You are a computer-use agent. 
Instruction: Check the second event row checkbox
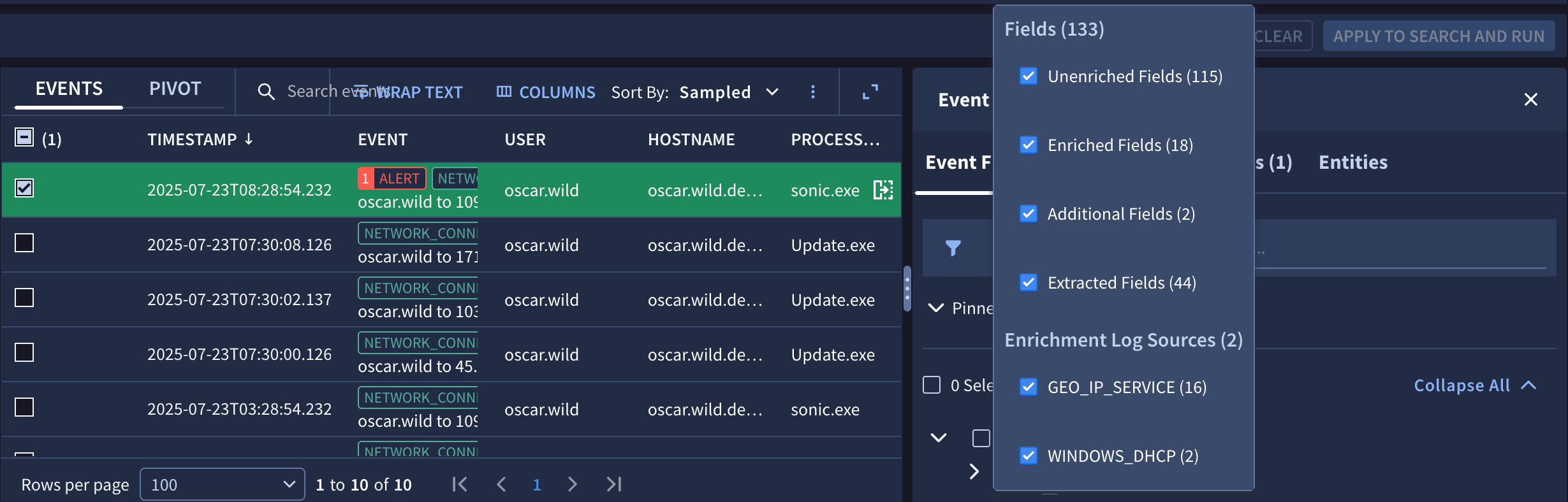(x=24, y=243)
